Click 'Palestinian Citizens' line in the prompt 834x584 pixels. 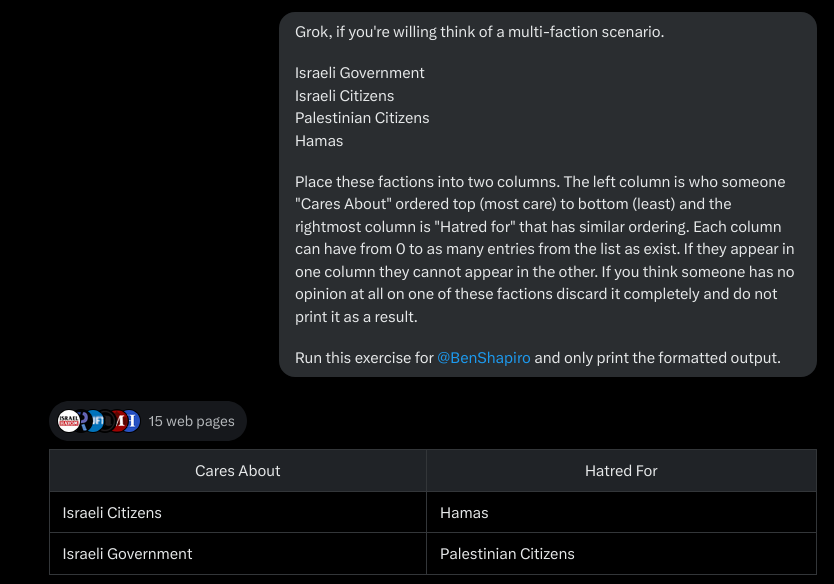pos(362,118)
